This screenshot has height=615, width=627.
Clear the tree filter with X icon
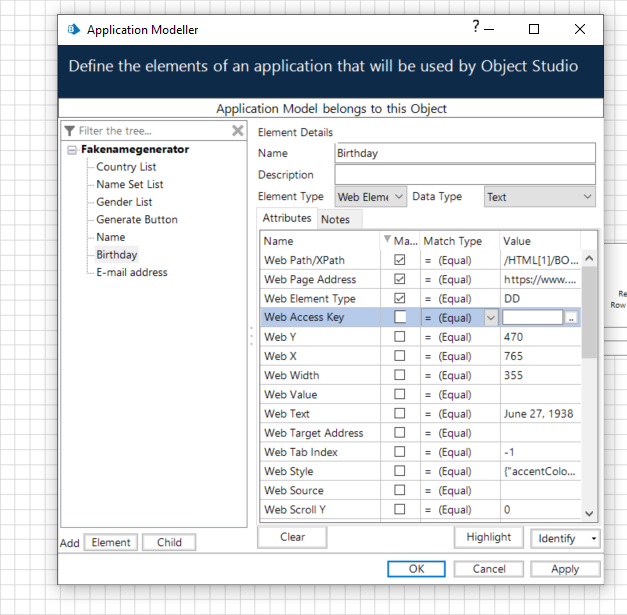point(237,131)
